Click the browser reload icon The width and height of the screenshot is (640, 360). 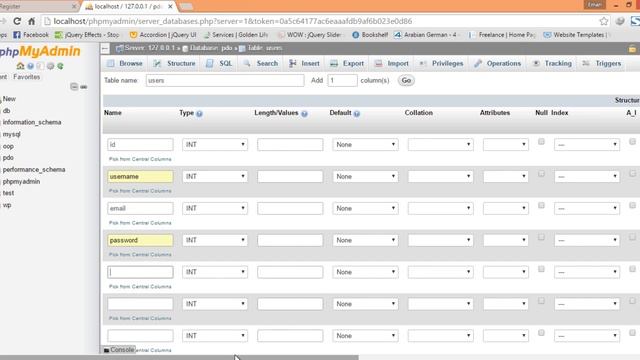coord(17,21)
